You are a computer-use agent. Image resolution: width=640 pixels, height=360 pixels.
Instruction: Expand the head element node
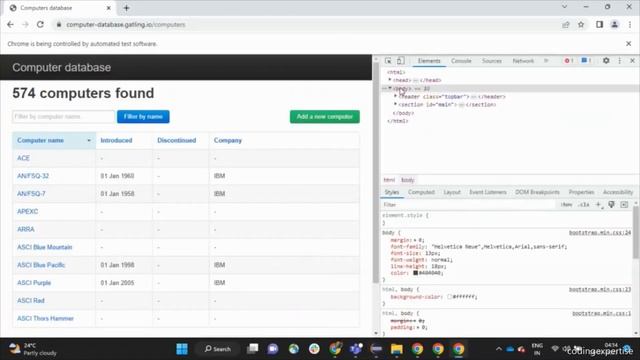pos(389,80)
